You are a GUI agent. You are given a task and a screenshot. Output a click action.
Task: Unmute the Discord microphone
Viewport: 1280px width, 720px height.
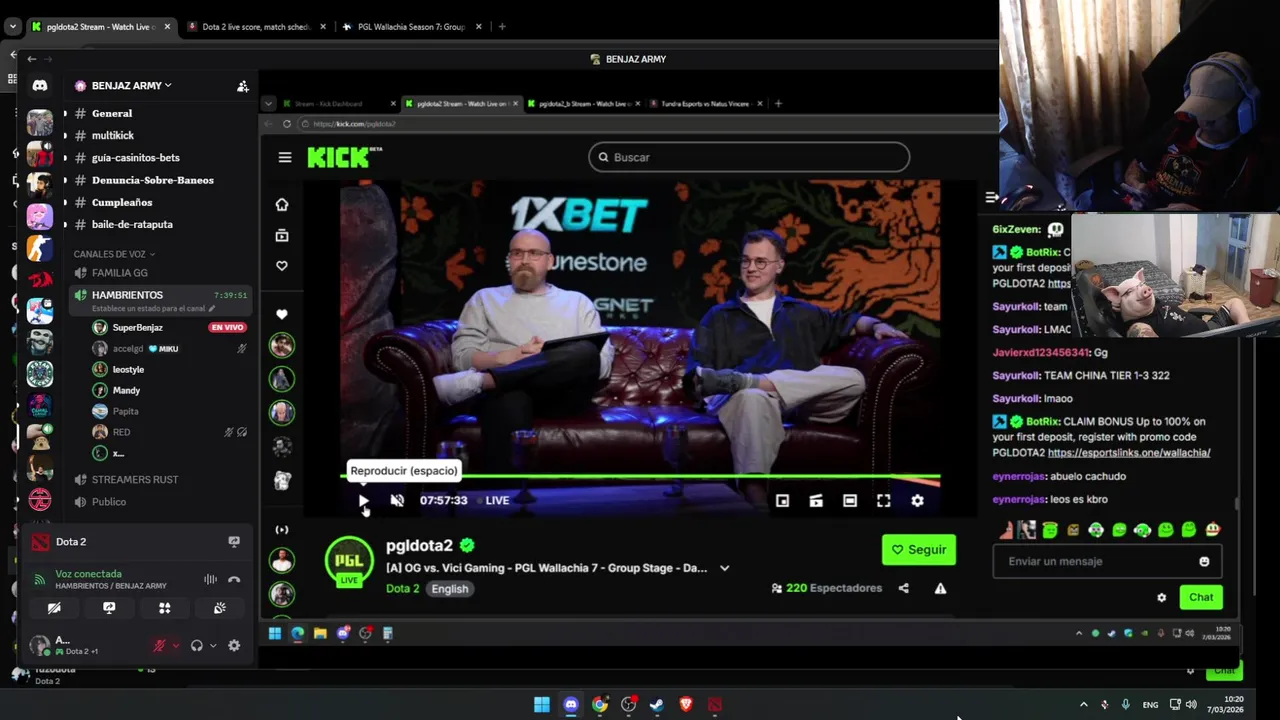pyautogui.click(x=158, y=646)
